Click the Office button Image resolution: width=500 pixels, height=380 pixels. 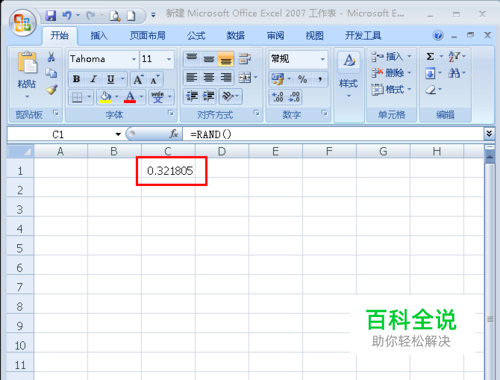23,23
